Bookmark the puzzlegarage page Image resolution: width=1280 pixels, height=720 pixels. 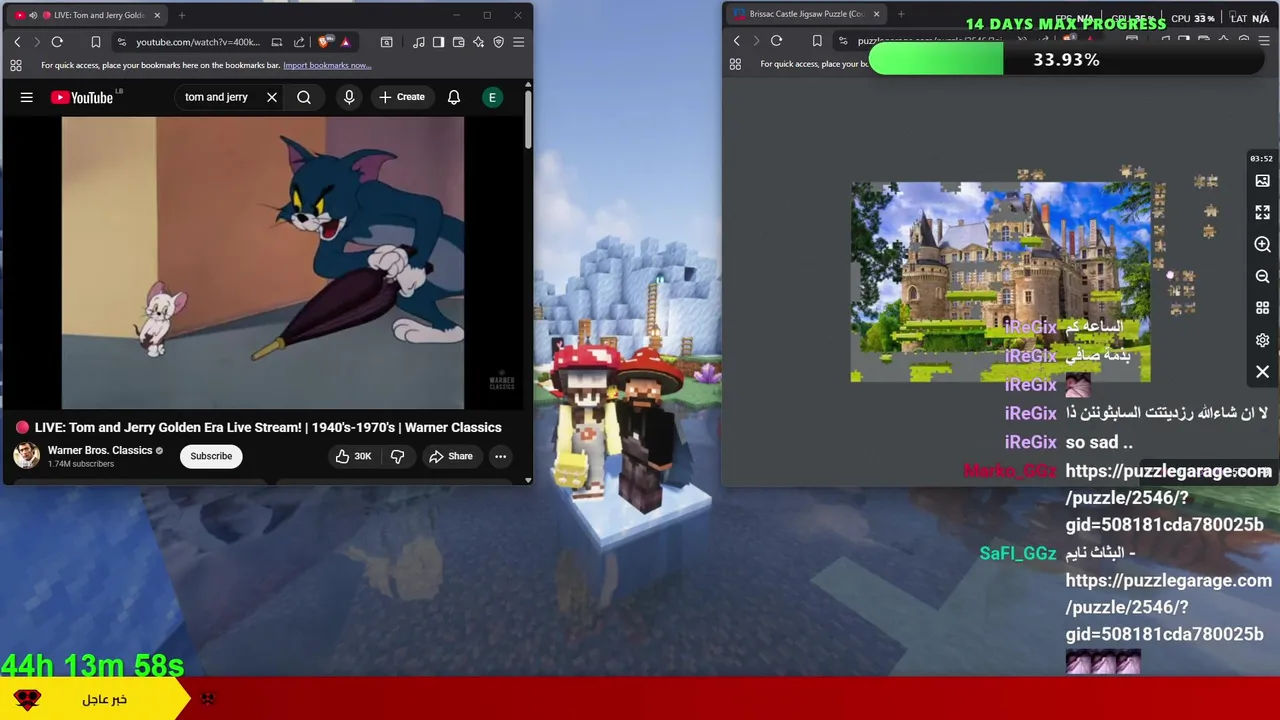[x=817, y=41]
